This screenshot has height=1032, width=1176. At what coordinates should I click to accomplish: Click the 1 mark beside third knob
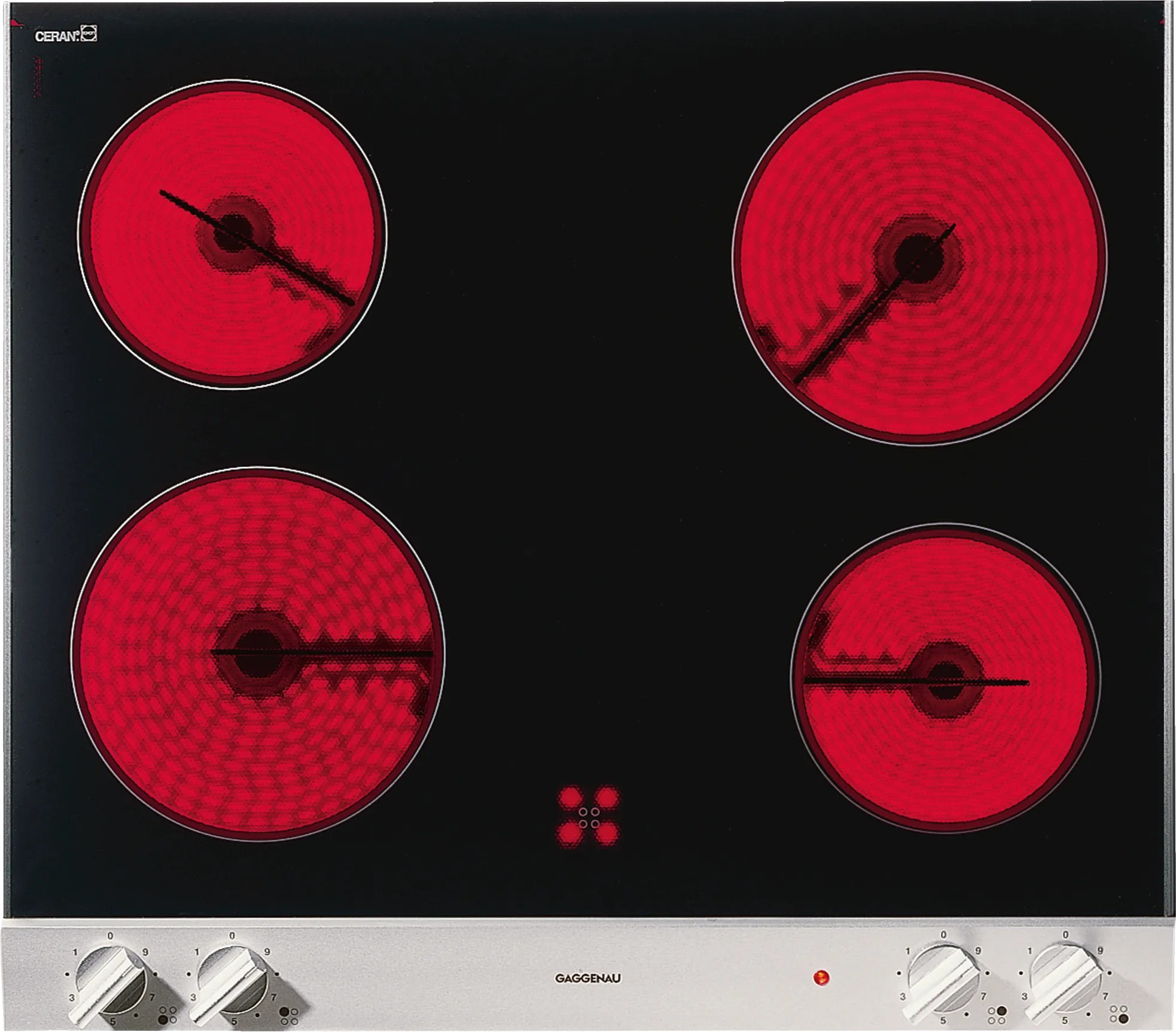907,951
